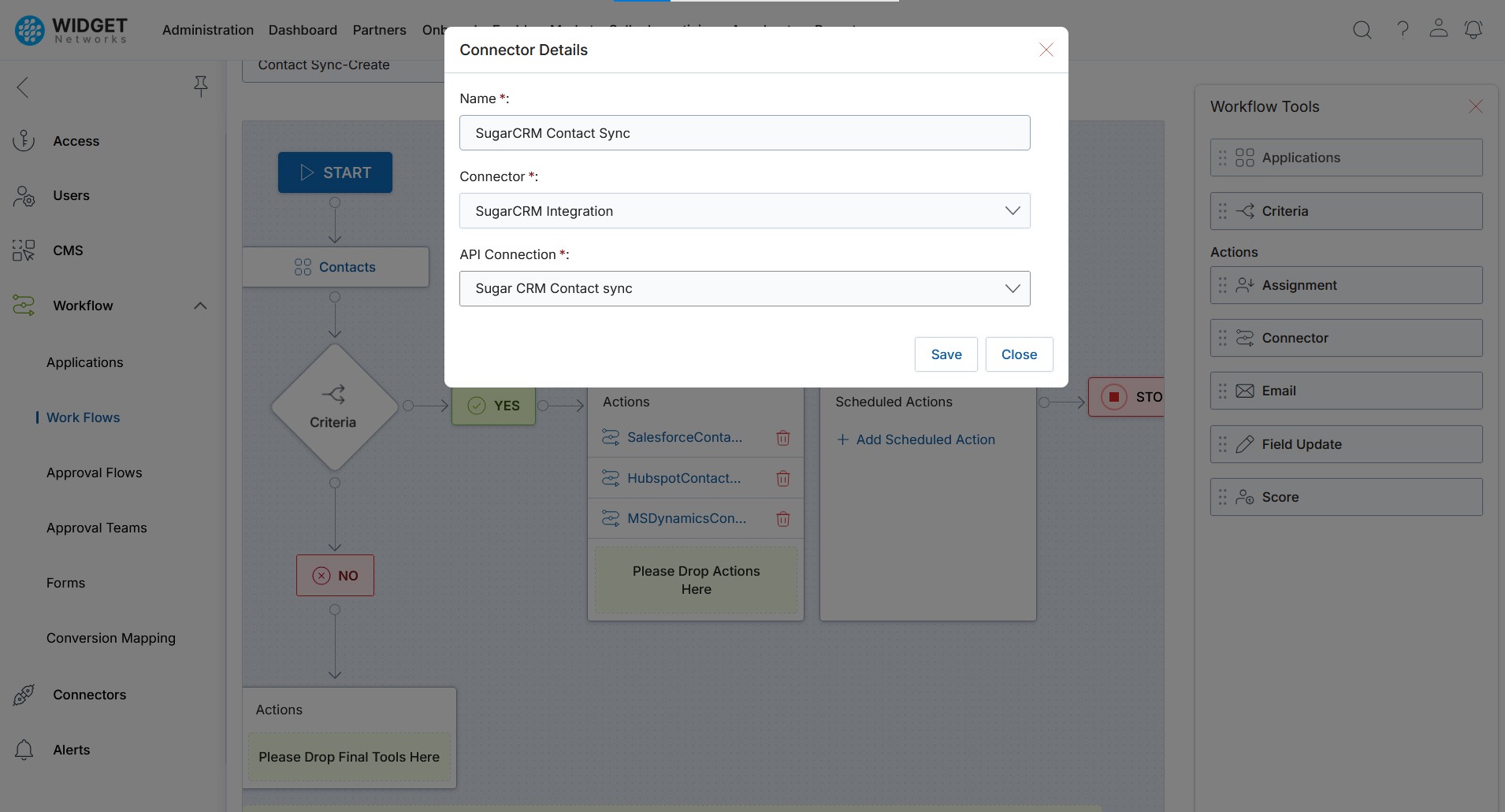Select the Applications tool label
This screenshot has width=1505, height=812.
[x=1301, y=158]
